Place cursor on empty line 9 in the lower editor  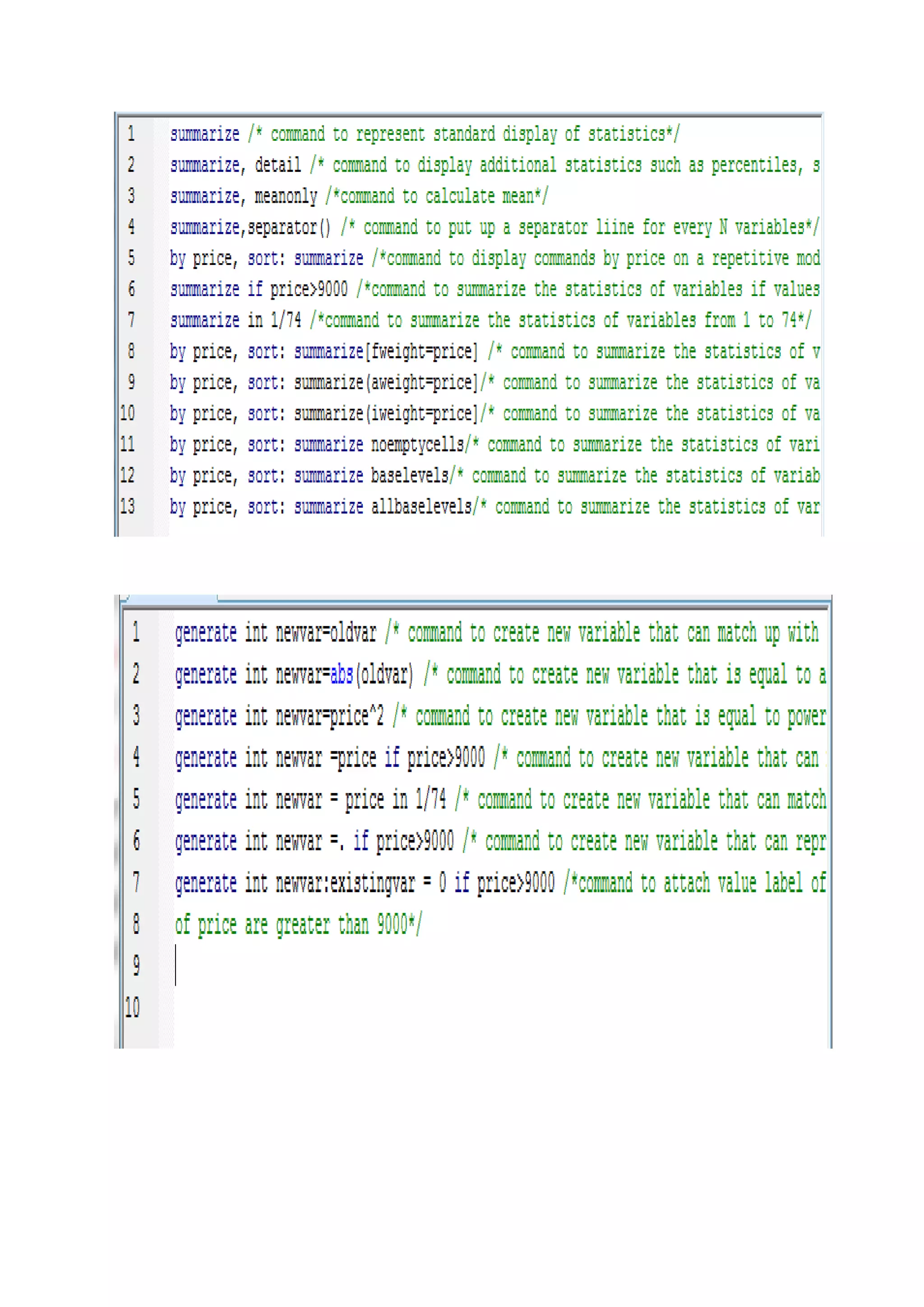coord(501,966)
